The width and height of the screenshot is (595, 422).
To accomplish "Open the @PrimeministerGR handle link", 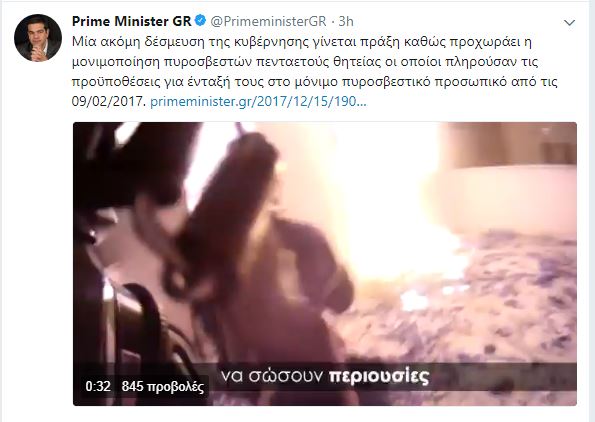I will pyautogui.click(x=268, y=21).
